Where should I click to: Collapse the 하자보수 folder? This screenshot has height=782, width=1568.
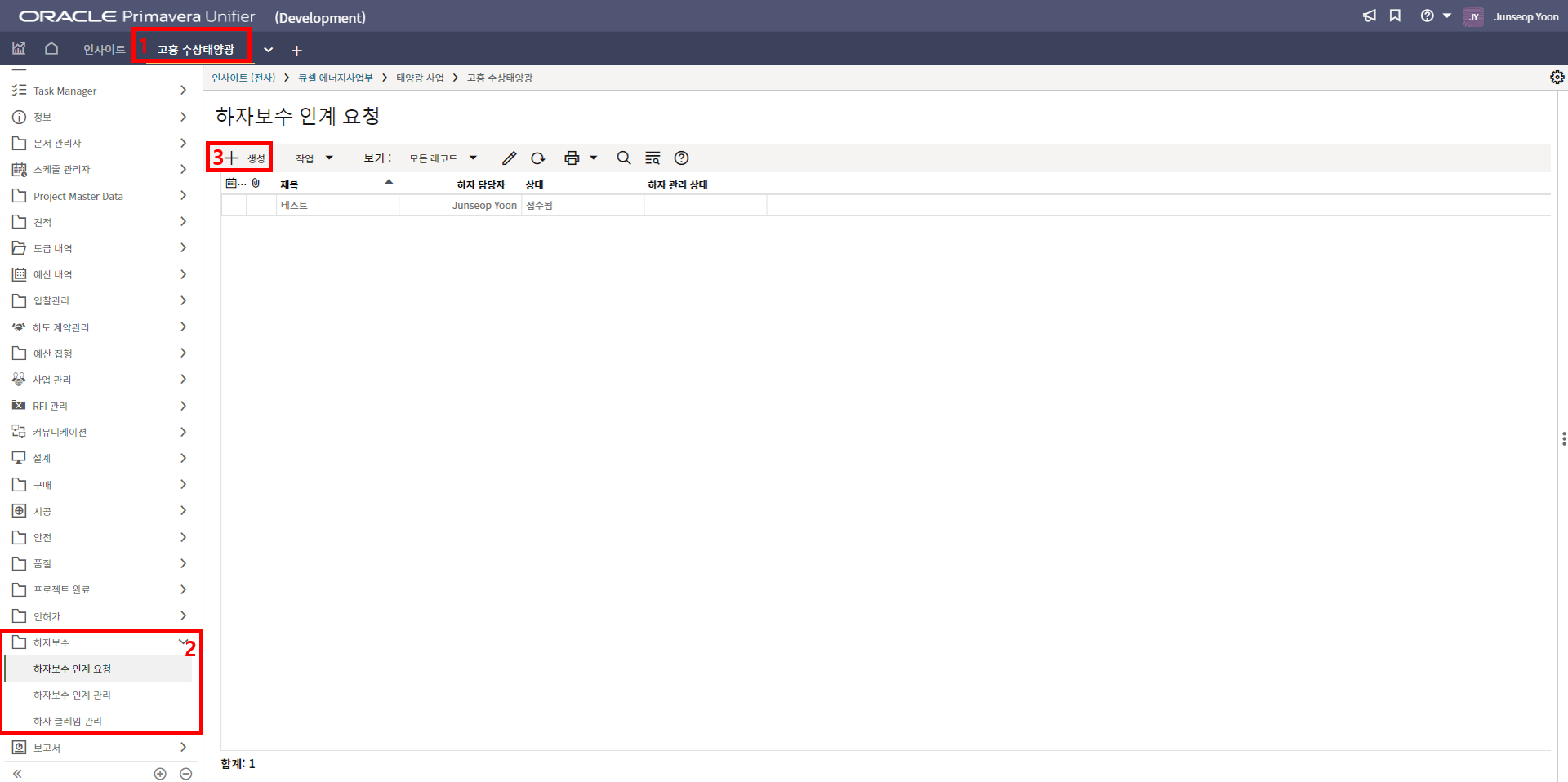(182, 642)
